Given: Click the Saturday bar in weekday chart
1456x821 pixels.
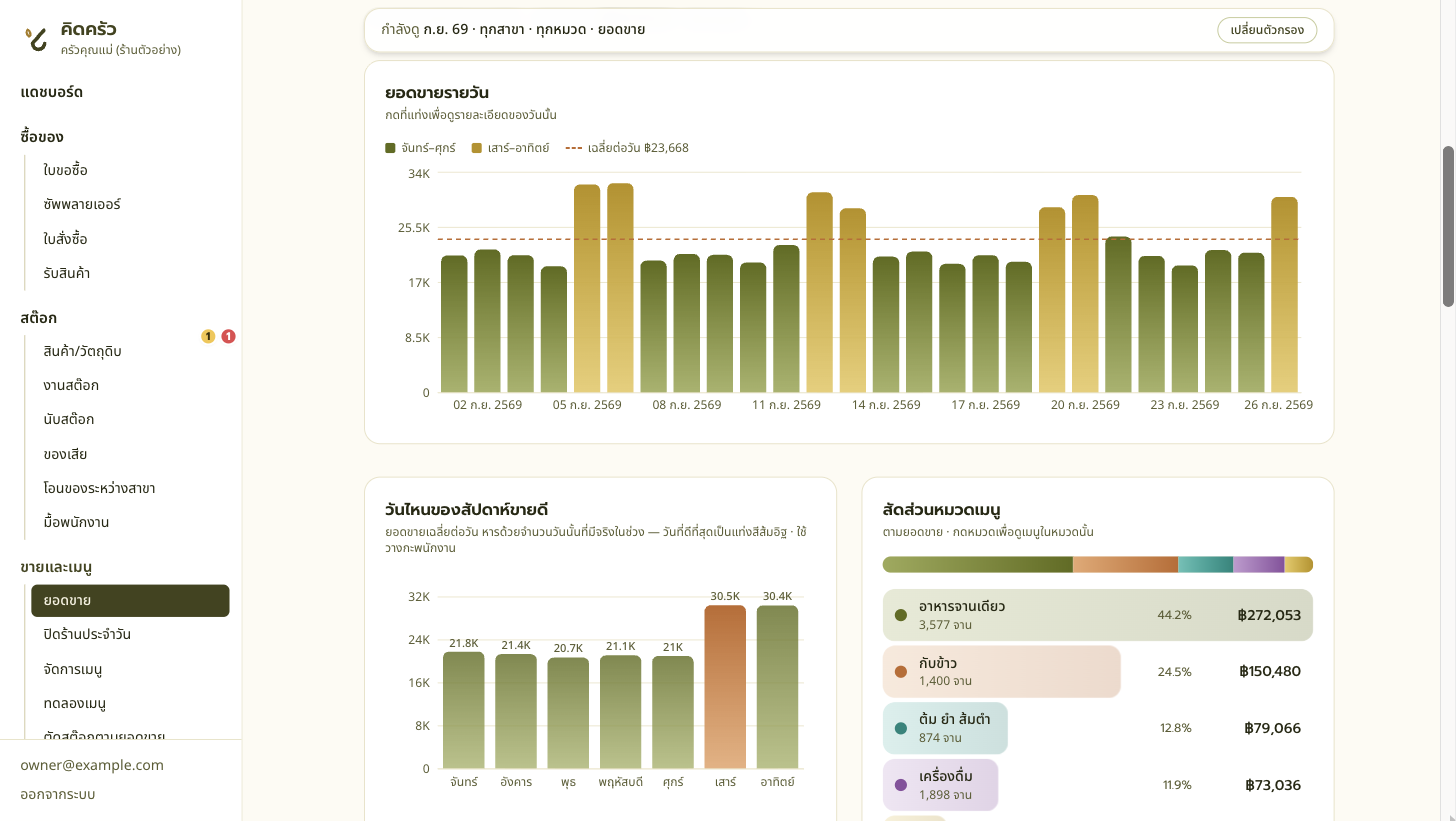Looking at the screenshot, I should [725, 686].
